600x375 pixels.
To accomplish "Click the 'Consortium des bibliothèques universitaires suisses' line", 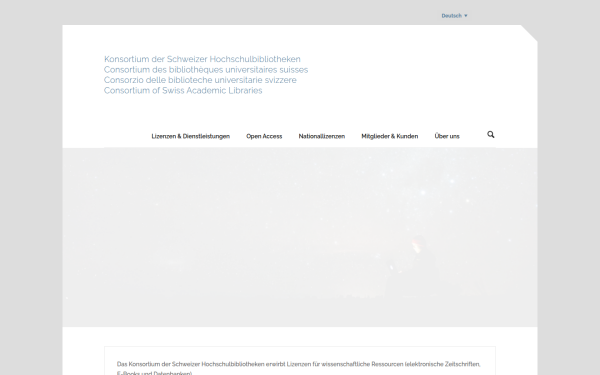I will 206,70.
